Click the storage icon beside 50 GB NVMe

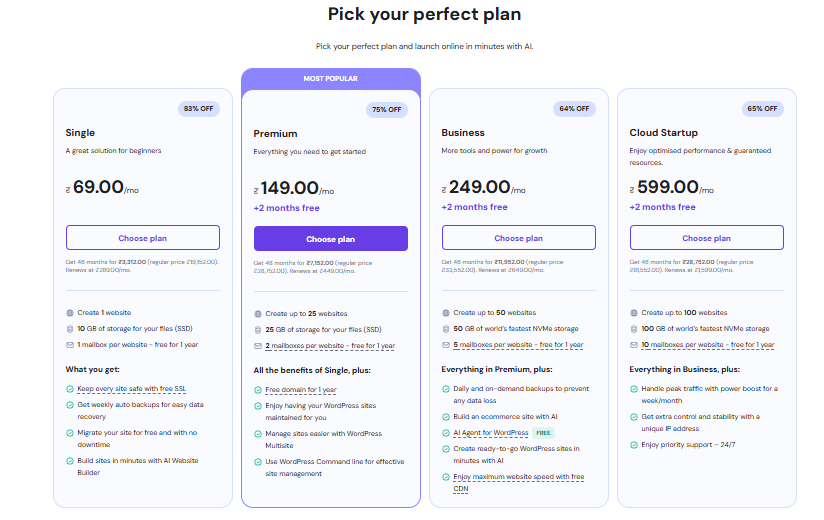(446, 328)
